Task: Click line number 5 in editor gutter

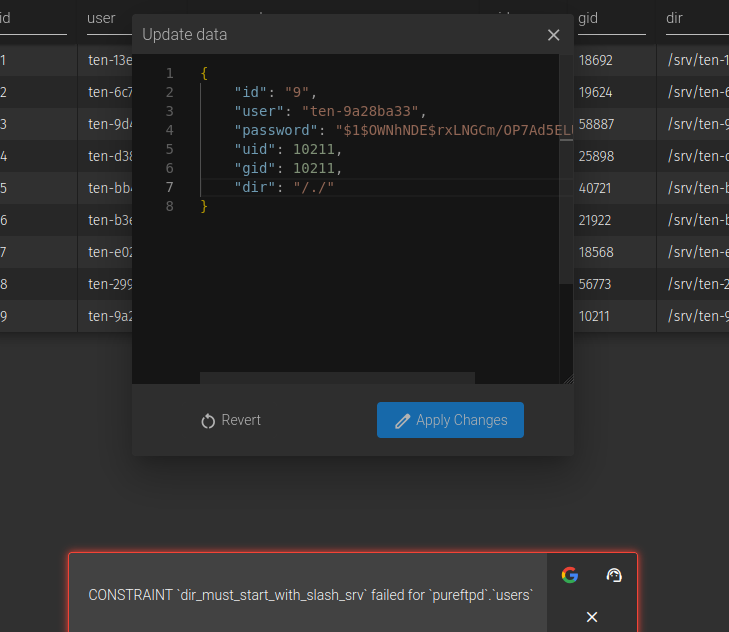Action: [169, 149]
